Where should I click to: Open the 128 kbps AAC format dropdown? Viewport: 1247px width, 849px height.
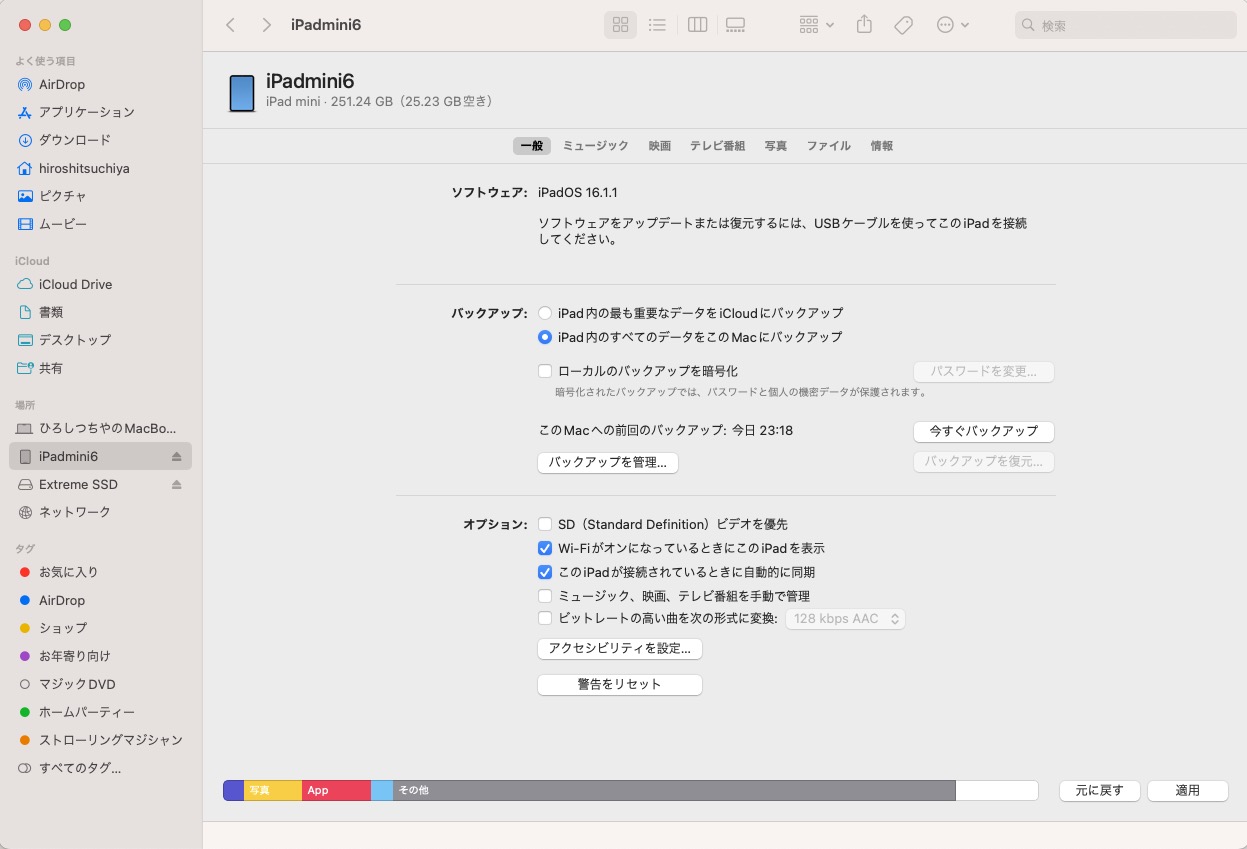click(846, 619)
